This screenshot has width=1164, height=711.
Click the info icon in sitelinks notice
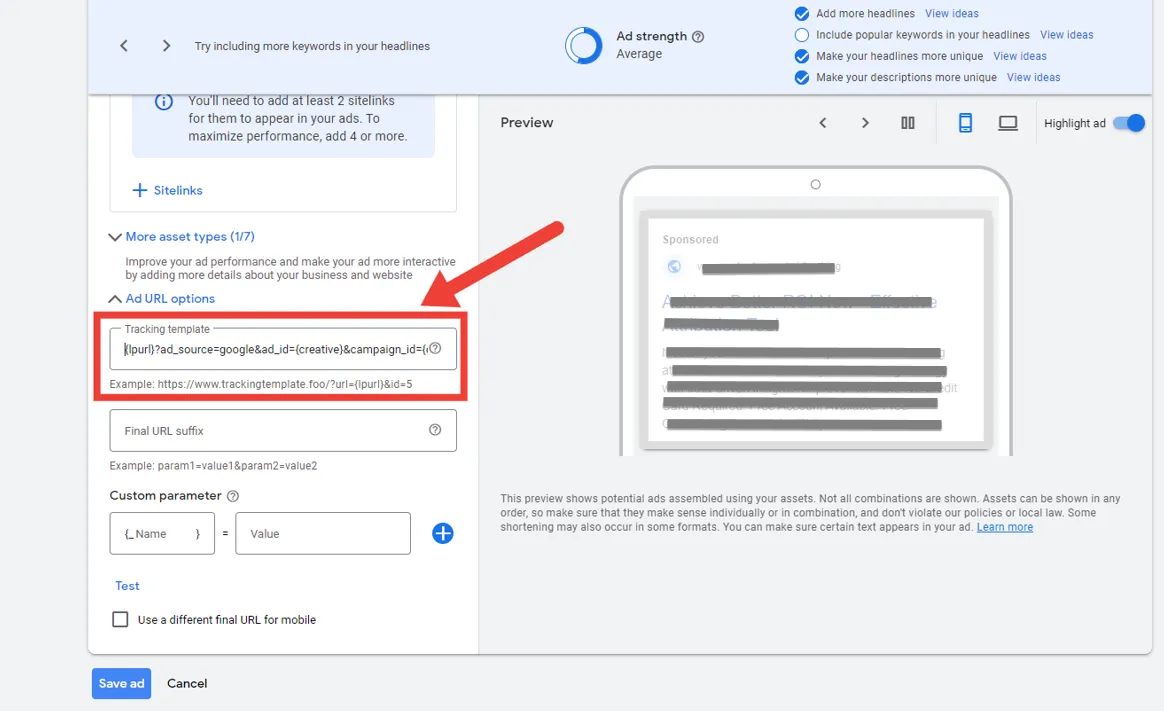[x=163, y=102]
